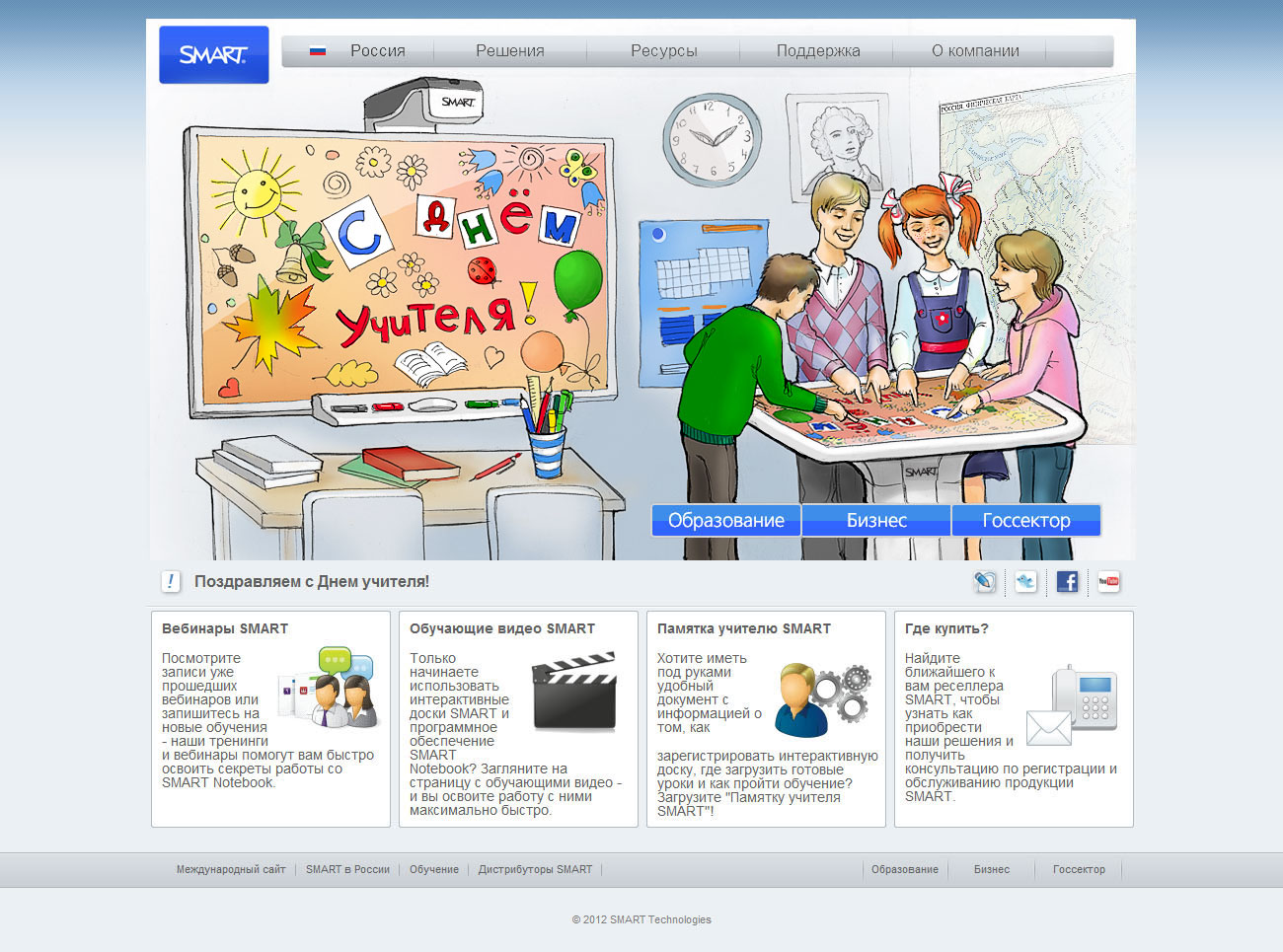The image size is (1283, 952).
Task: Open the Где купить? card heading
Action: pos(946,628)
